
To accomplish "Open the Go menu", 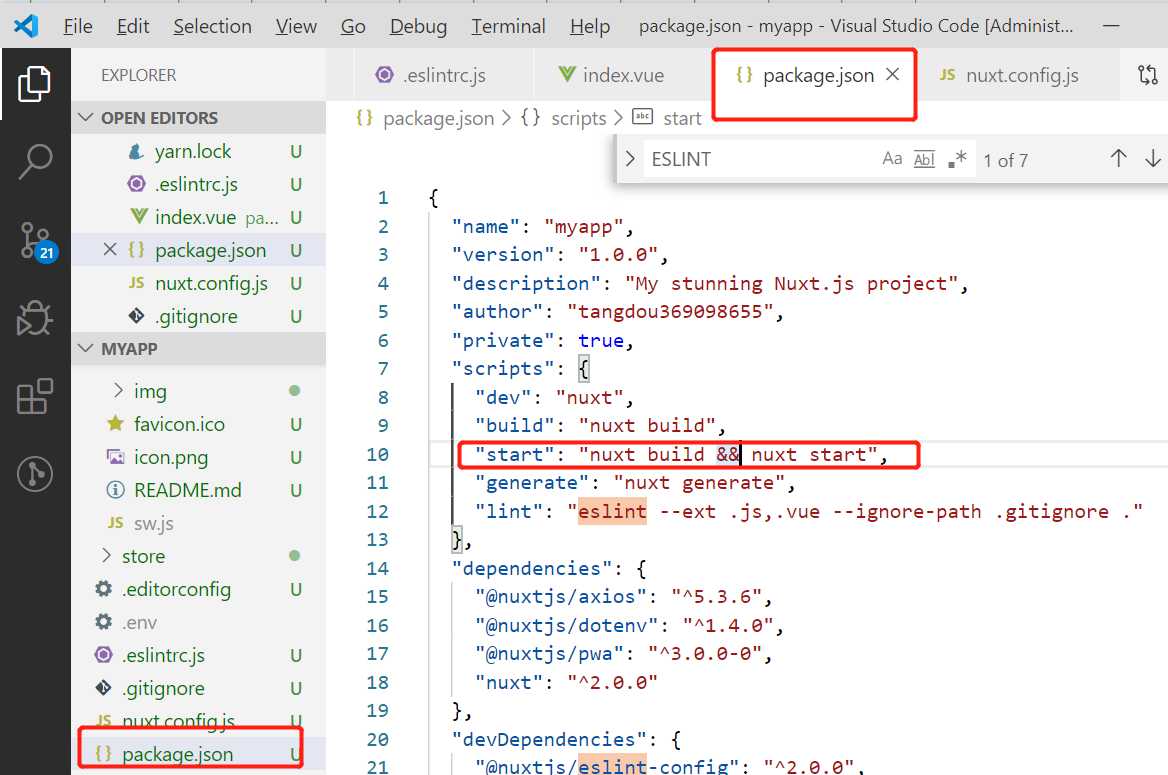I will [x=353, y=26].
